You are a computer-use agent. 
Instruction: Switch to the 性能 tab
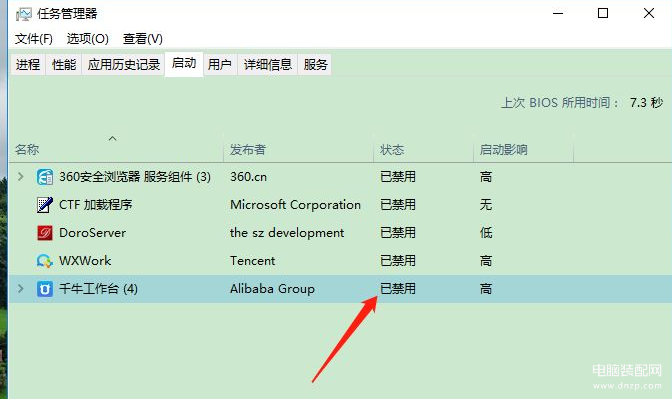[x=64, y=64]
